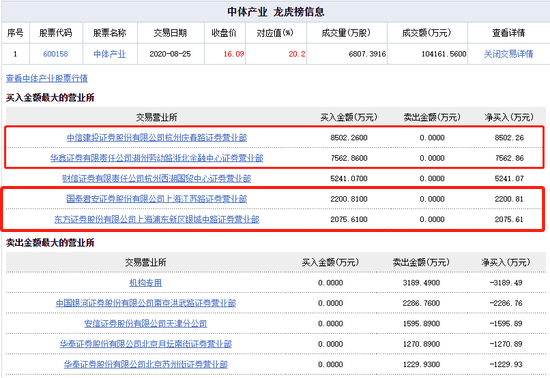Open 财信证券杭州西湖国贸中心营业部 link
Image resolution: width=550 pixels, height=378 pixels.
point(157,178)
